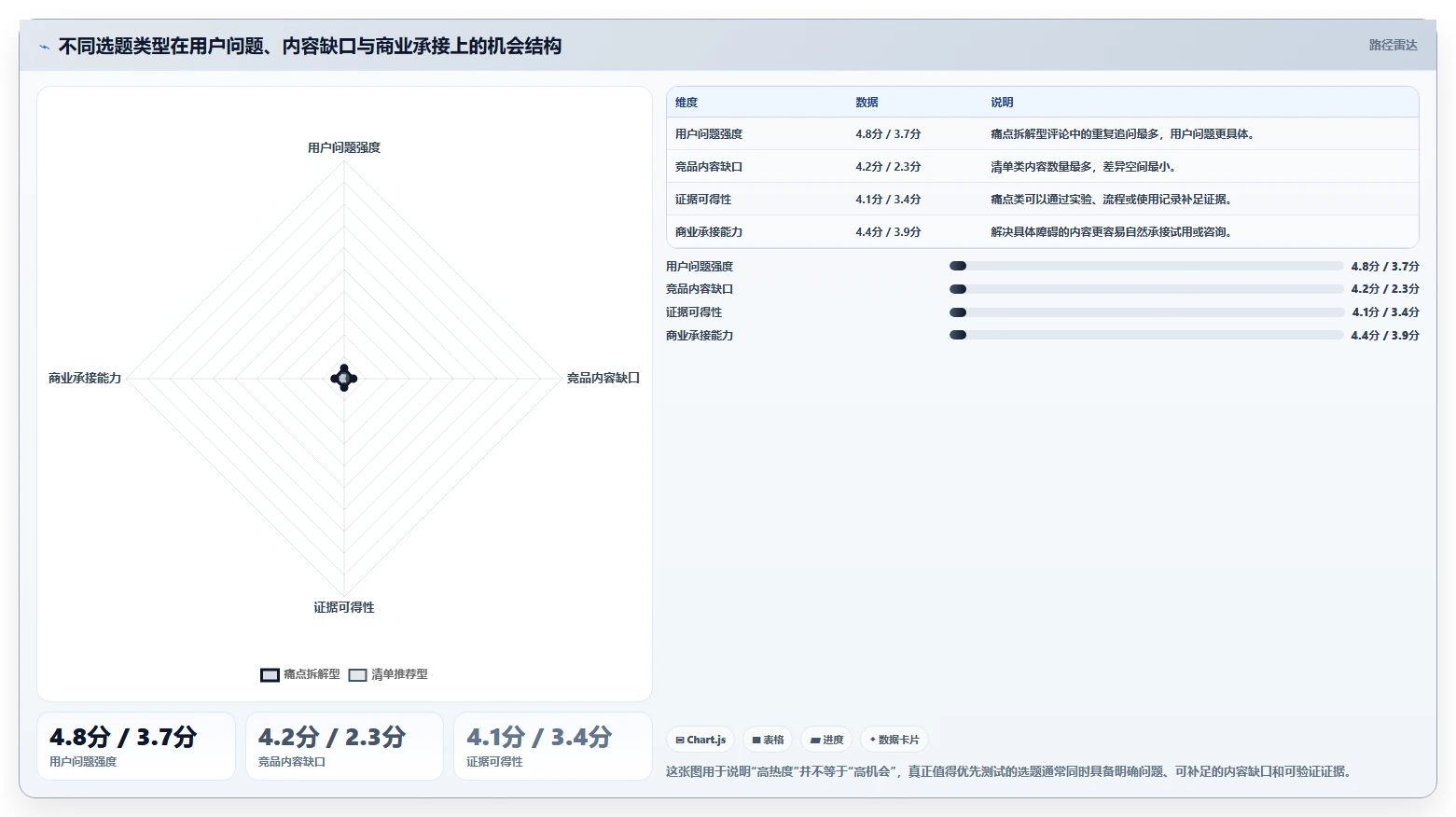Click the 用户问题强度 table row cell
This screenshot has height=817, width=1456.
[709, 134]
